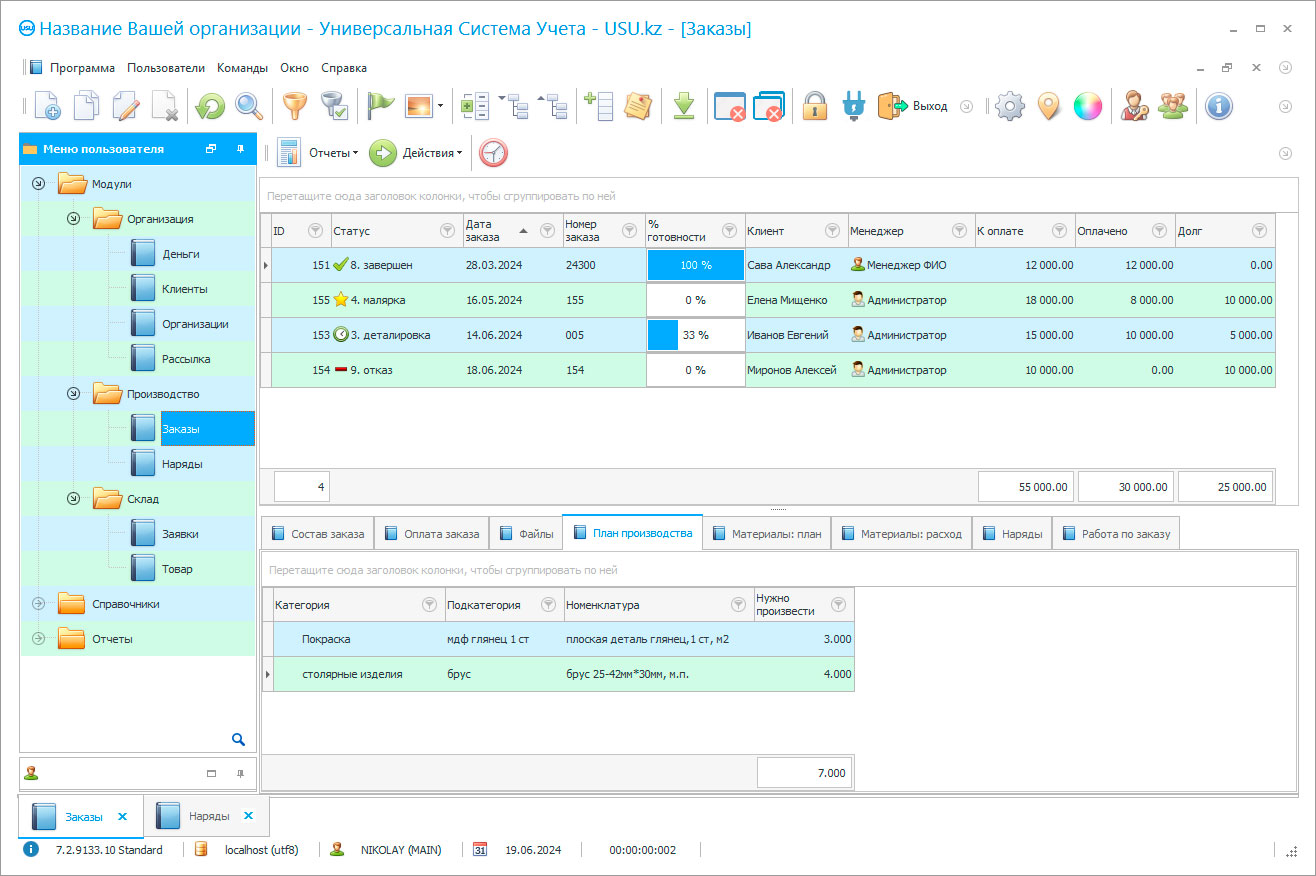Click the blue info icon in toolbar

[1218, 106]
